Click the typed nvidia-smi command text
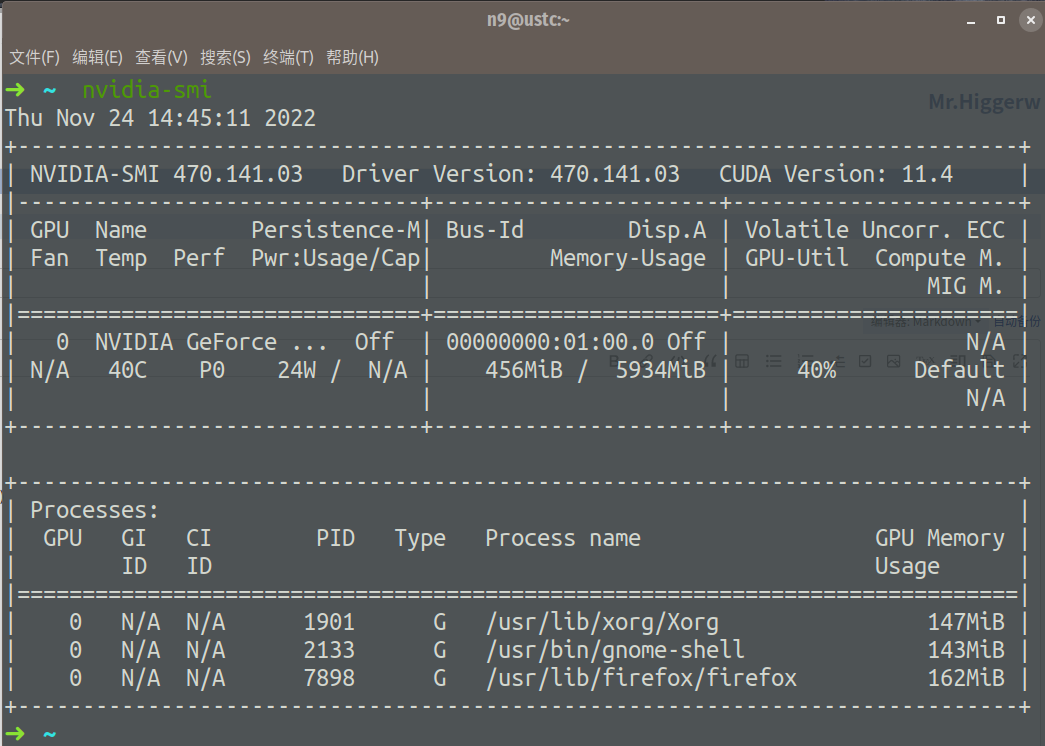The height and width of the screenshot is (746, 1045). (x=147, y=90)
